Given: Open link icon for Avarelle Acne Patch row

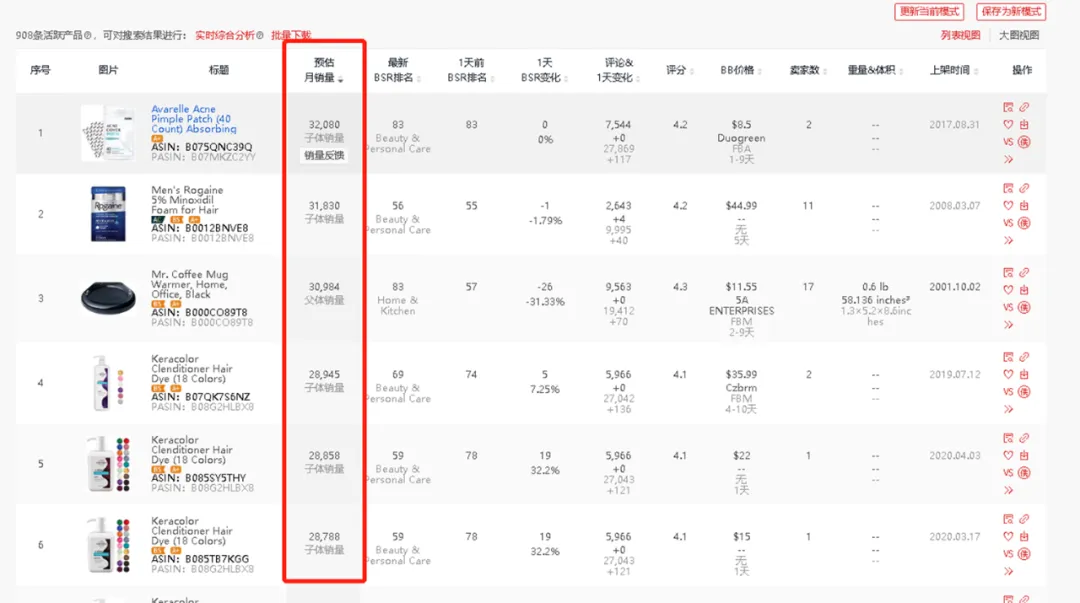Looking at the screenshot, I should [x=1024, y=108].
